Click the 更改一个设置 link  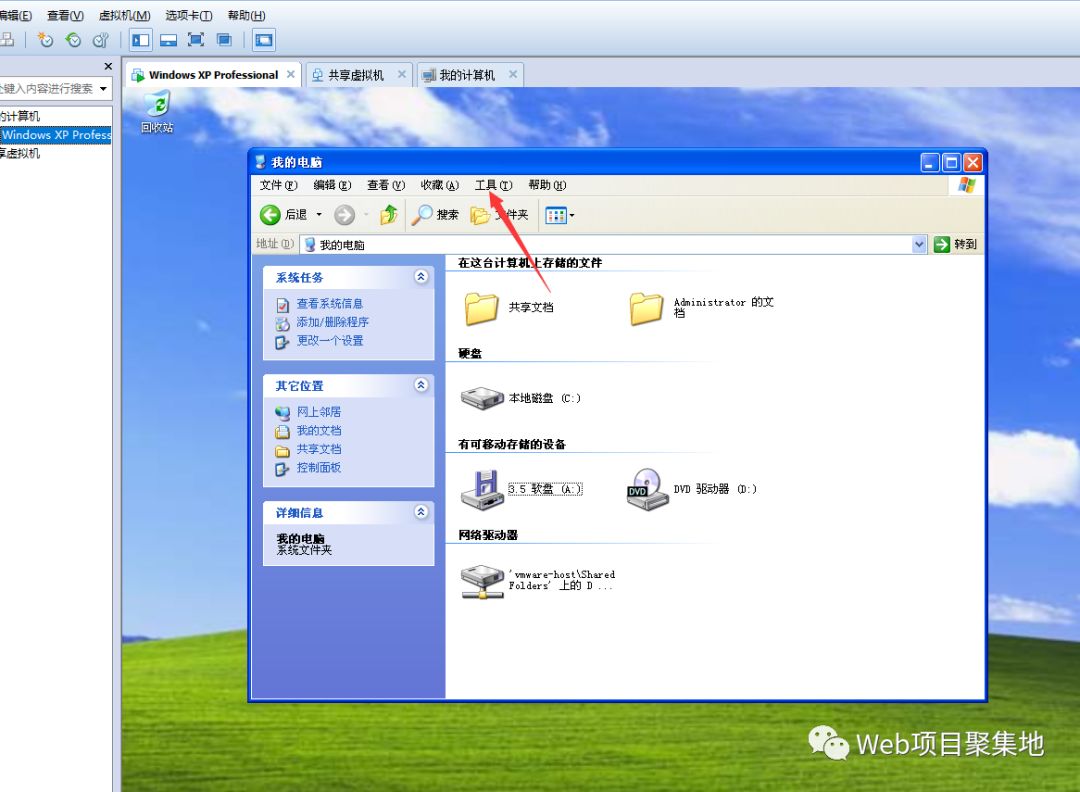330,341
